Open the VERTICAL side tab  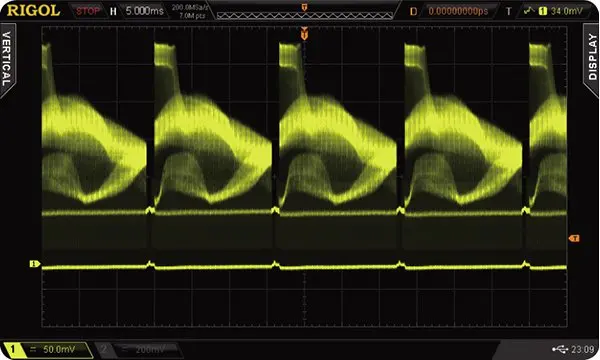[7, 59]
